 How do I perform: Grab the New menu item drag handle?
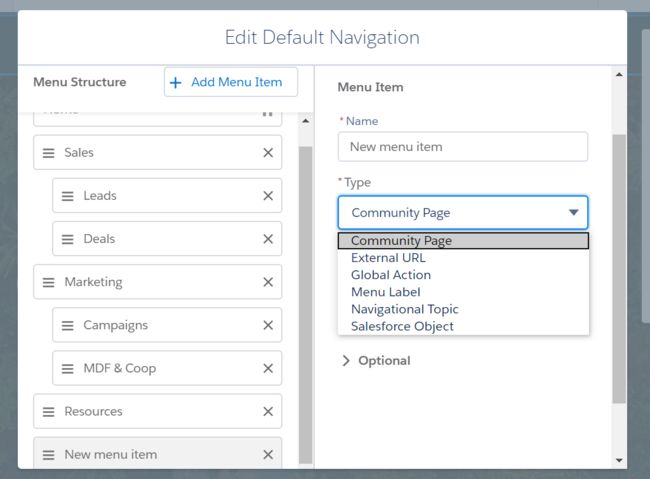(49, 455)
